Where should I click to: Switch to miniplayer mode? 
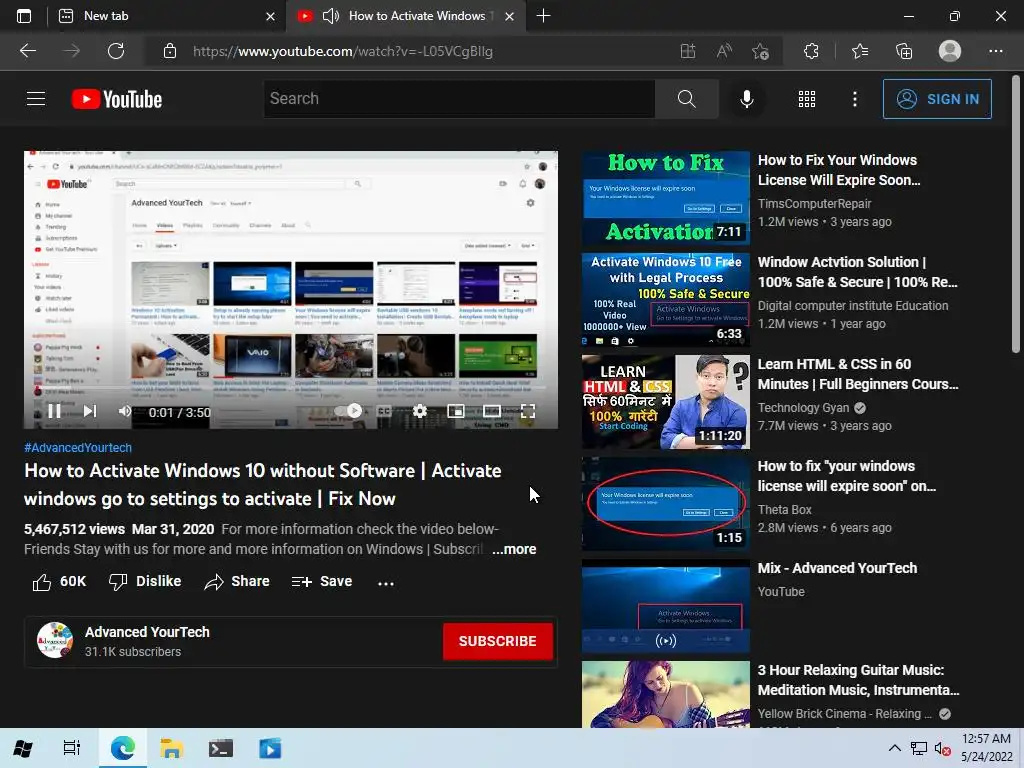coord(456,411)
